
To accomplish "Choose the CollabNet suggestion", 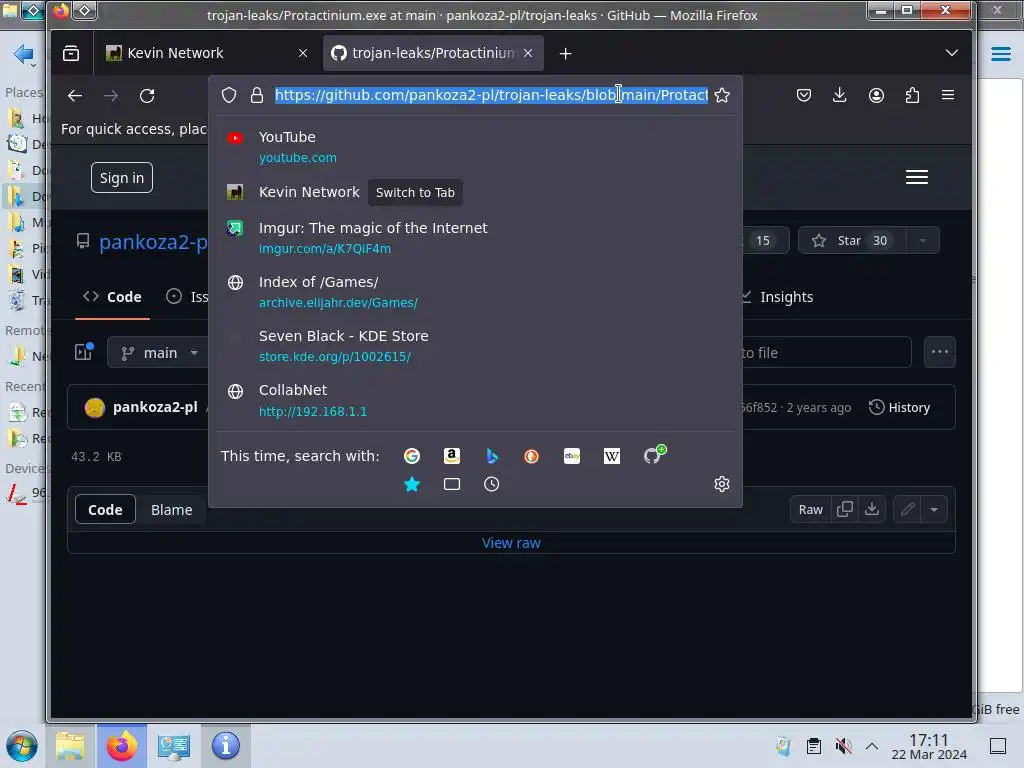I will (475, 400).
